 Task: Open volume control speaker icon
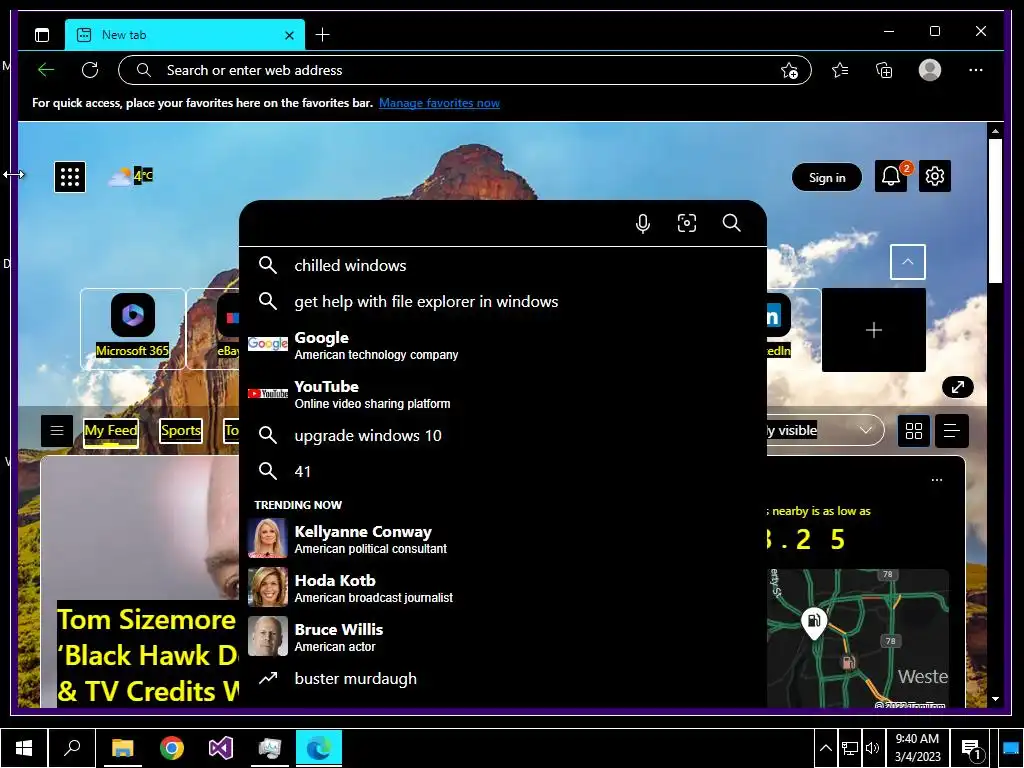[x=872, y=748]
